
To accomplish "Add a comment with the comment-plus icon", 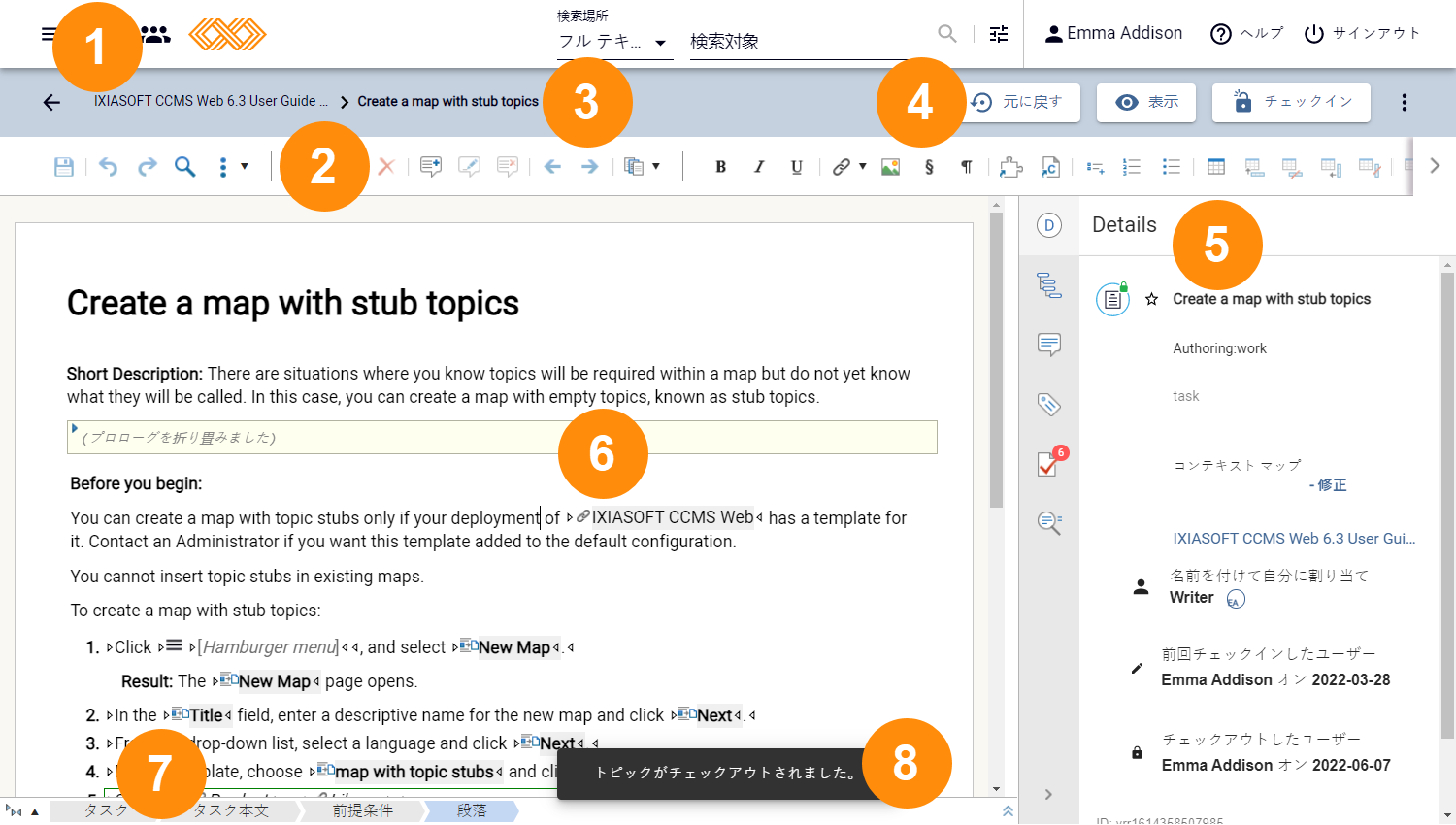I will click(431, 167).
